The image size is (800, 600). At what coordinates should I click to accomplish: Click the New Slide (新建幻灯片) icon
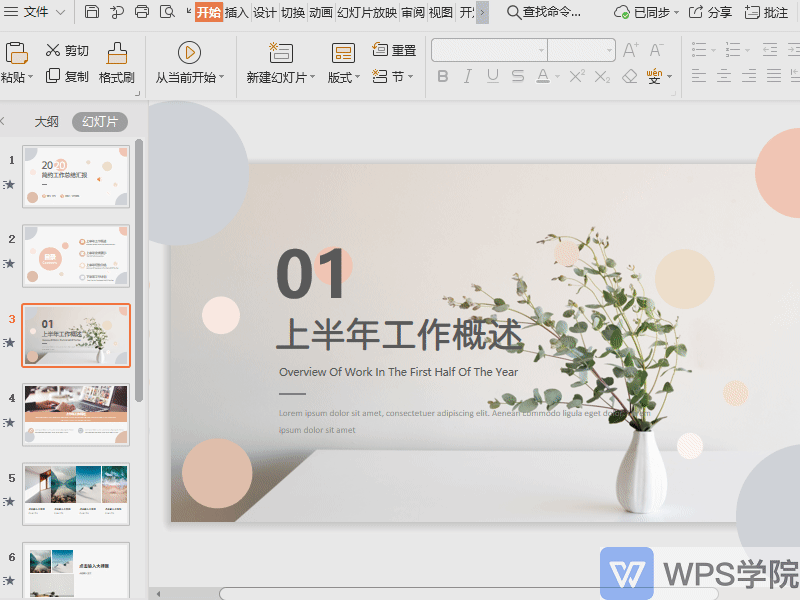pyautogui.click(x=280, y=55)
